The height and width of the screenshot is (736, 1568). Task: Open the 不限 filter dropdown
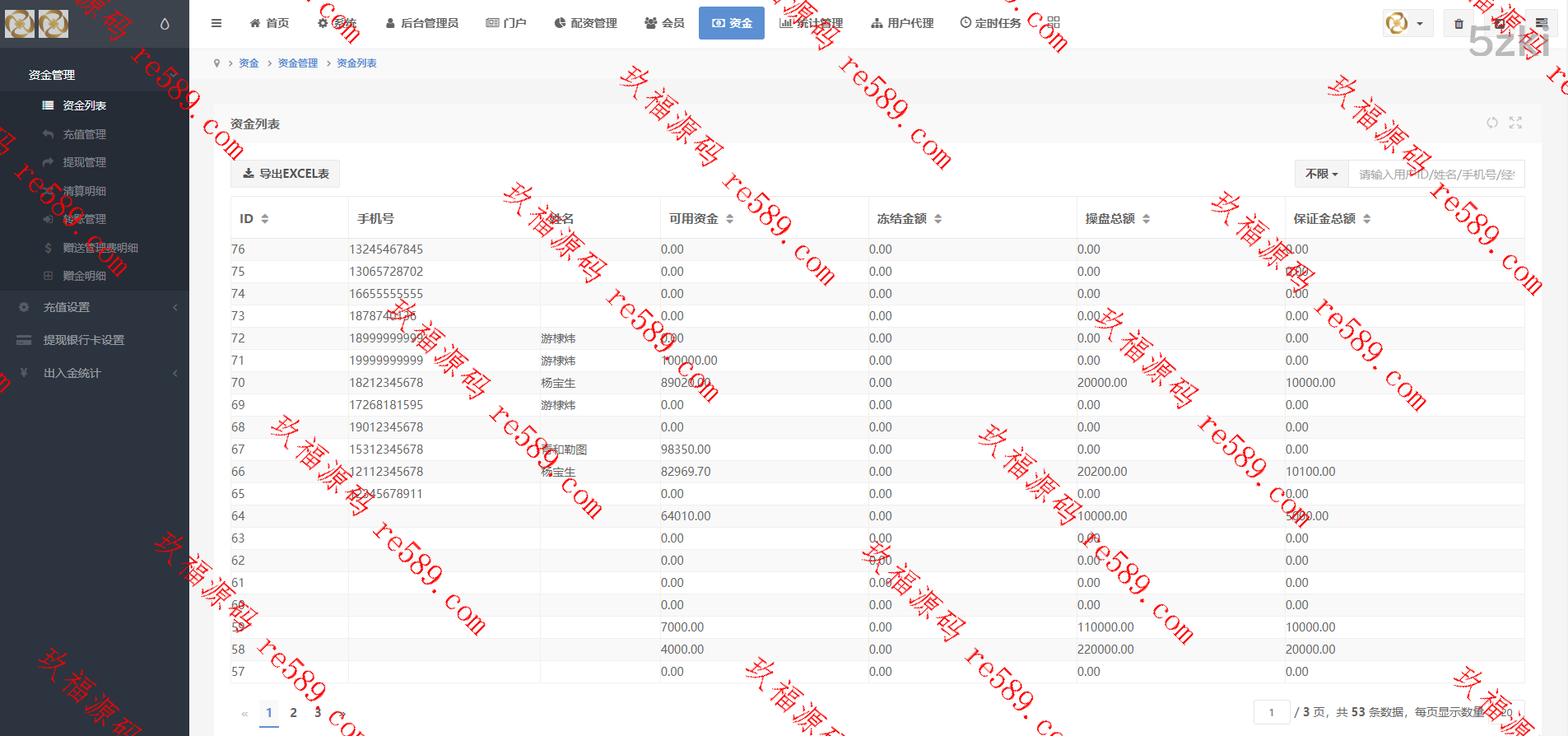[x=1321, y=175]
